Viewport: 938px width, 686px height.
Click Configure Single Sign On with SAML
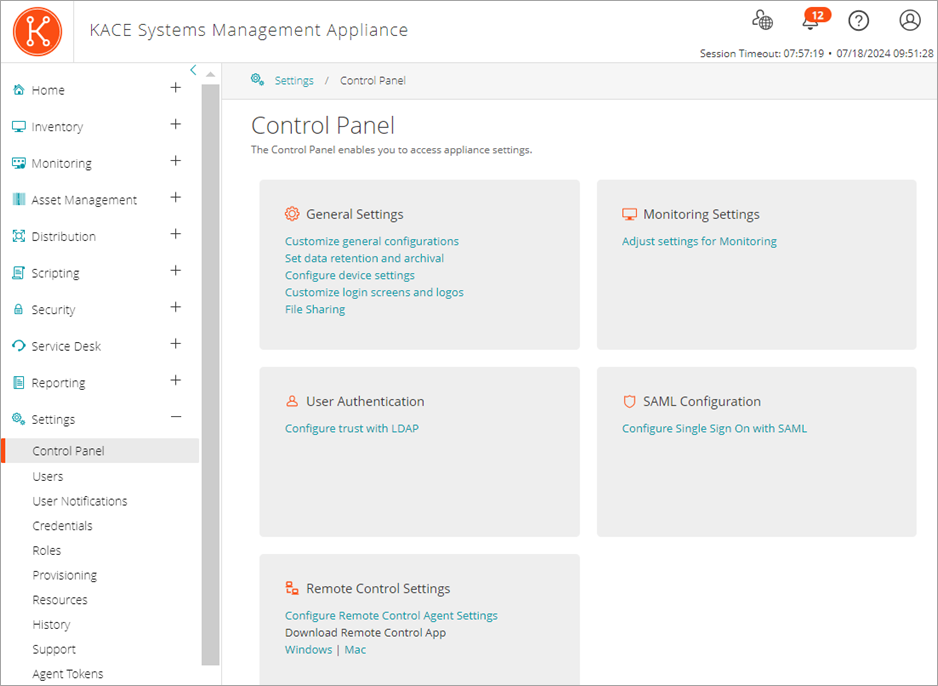(714, 429)
